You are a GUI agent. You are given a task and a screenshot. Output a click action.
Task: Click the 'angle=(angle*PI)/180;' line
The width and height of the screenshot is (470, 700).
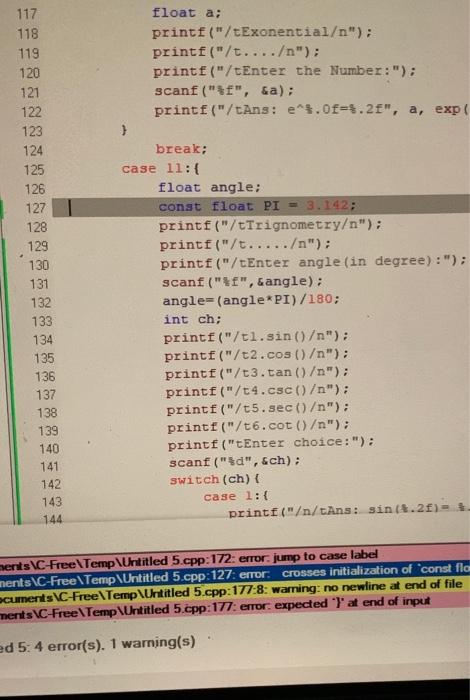251,300
